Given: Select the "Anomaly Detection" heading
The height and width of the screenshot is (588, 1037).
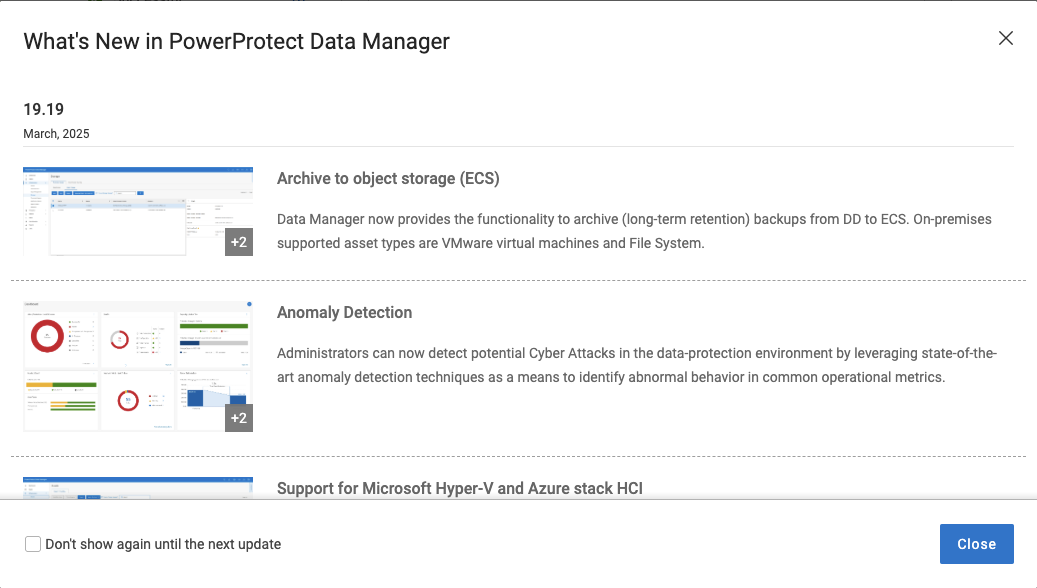Looking at the screenshot, I should click(345, 312).
